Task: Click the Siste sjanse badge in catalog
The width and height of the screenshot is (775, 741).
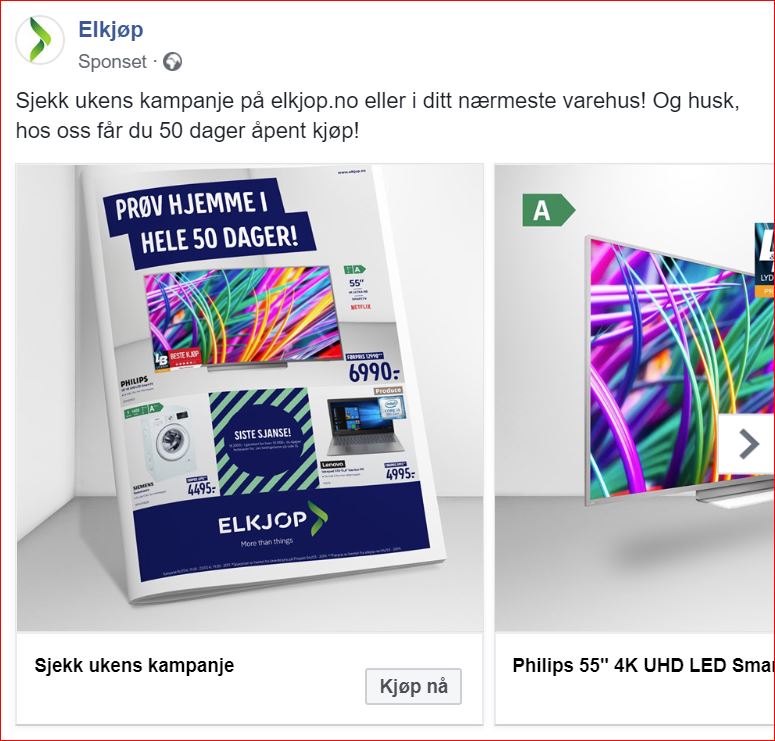Action: coord(263,441)
